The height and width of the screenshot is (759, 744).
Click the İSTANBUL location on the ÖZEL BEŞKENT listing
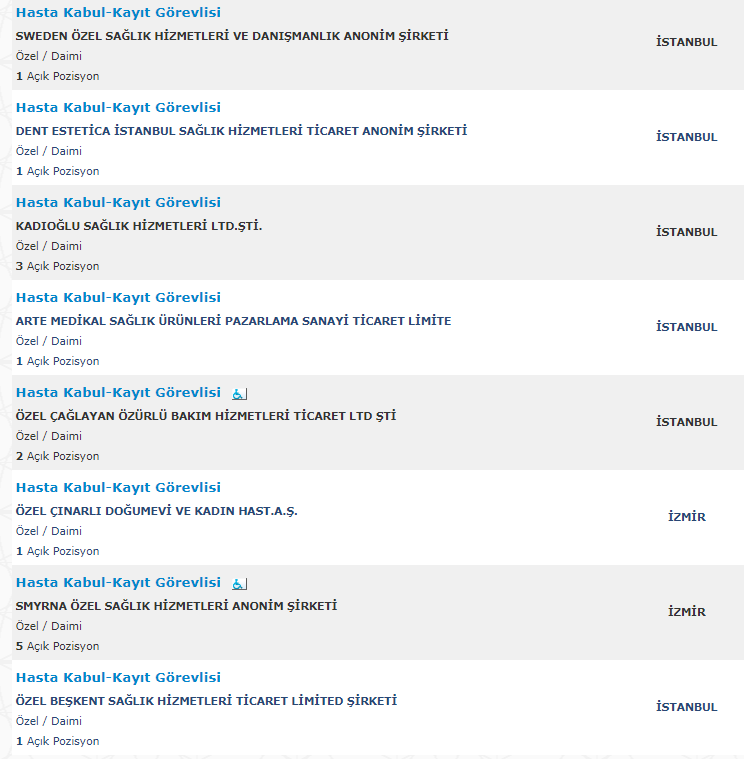(x=686, y=707)
